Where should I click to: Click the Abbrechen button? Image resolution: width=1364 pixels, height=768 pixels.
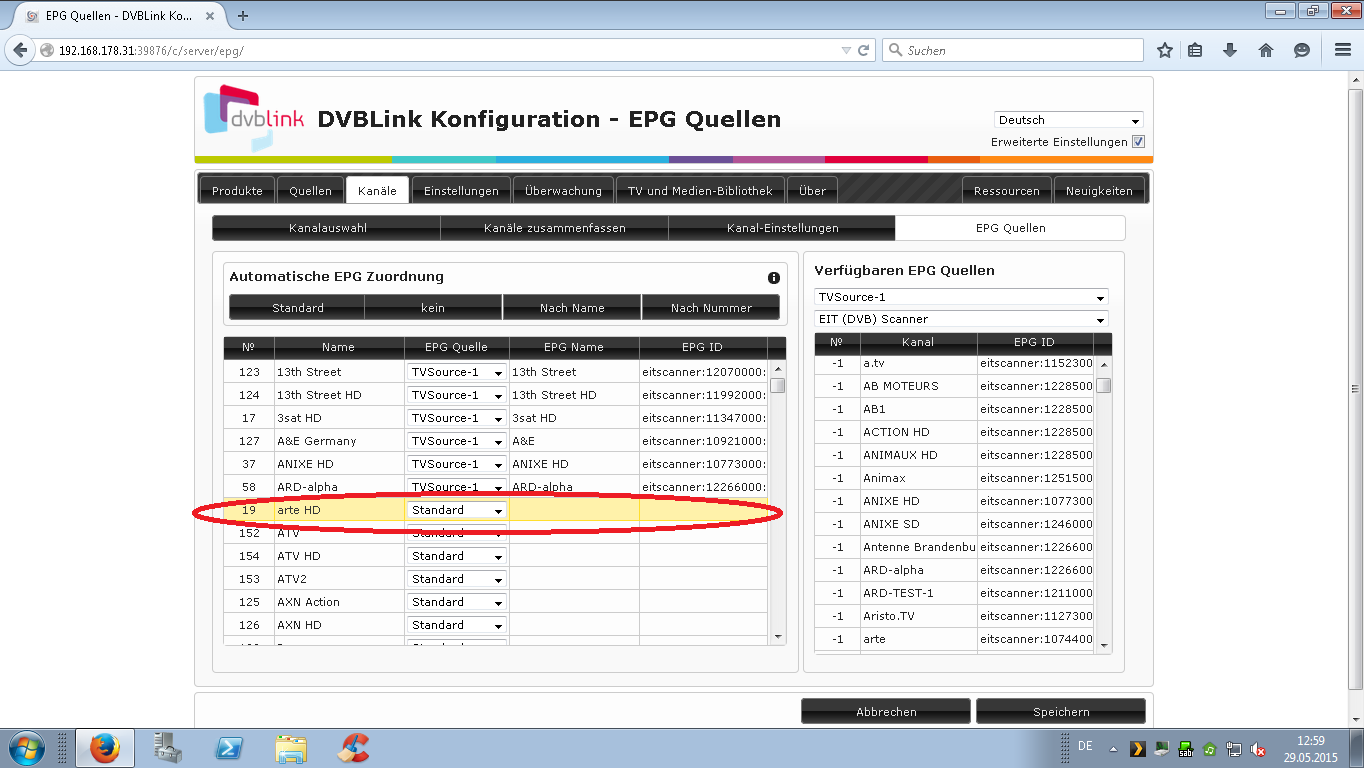[x=886, y=711]
